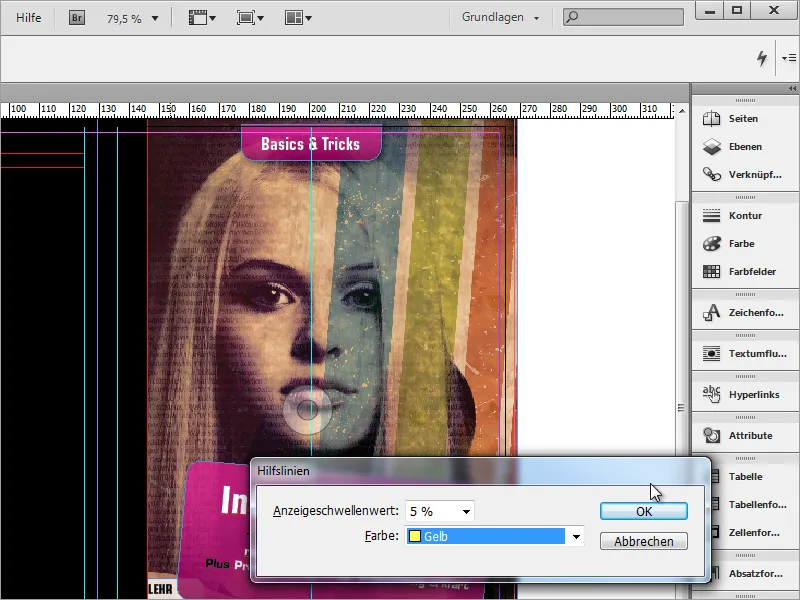Click the quick apply lightning icon
The height and width of the screenshot is (600, 800).
click(x=762, y=58)
